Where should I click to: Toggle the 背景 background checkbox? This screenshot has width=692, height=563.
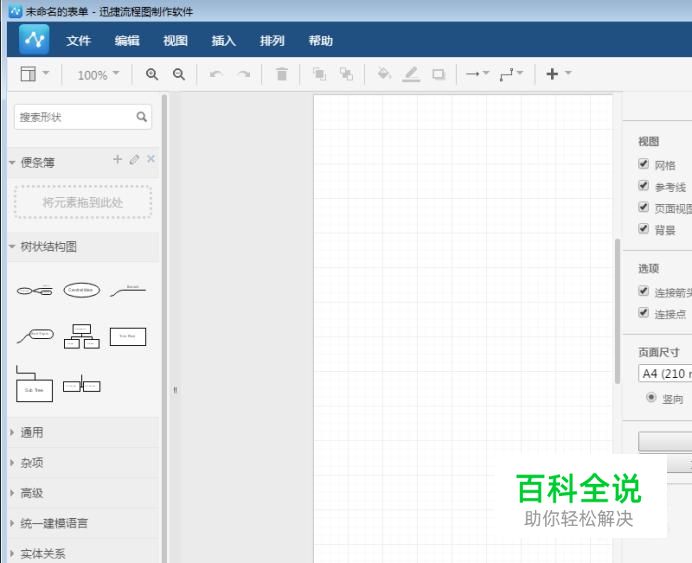[643, 229]
